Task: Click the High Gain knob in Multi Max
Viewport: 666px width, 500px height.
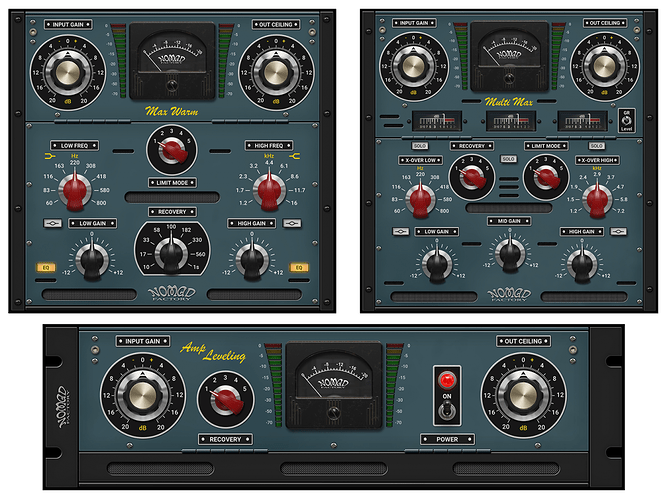Action: pyautogui.click(x=582, y=264)
